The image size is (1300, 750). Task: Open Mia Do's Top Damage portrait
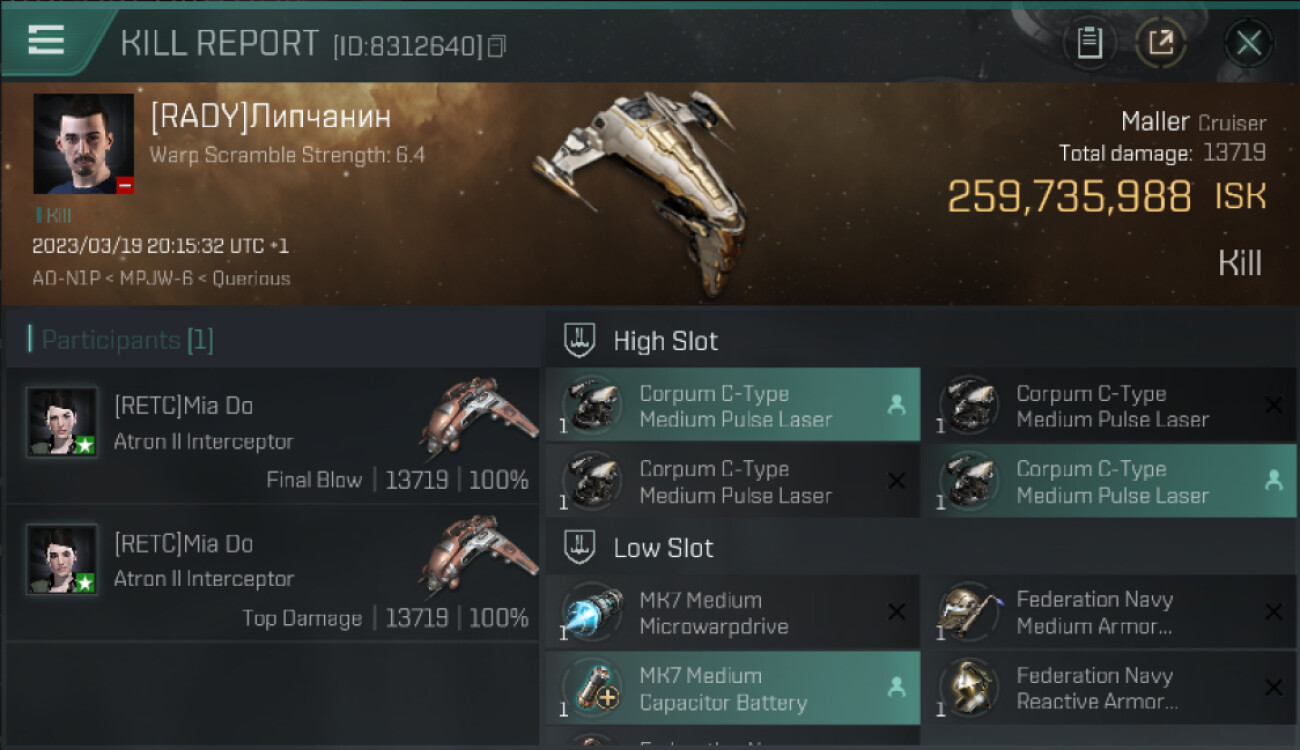click(x=62, y=560)
